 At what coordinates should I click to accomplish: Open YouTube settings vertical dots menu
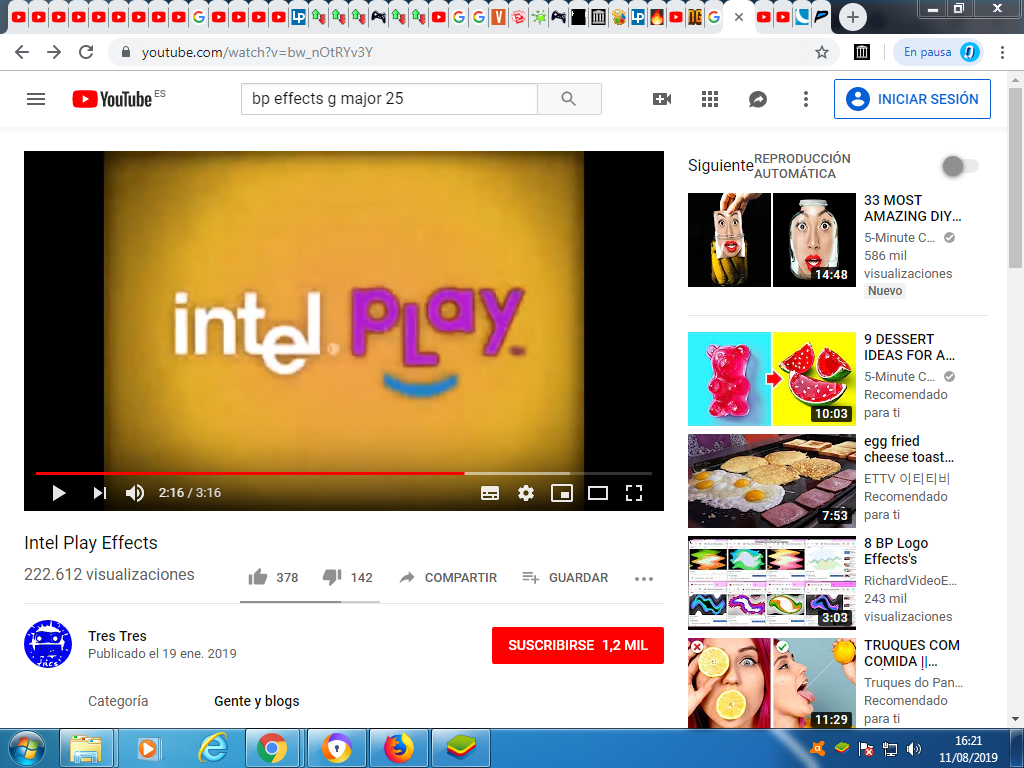(806, 99)
